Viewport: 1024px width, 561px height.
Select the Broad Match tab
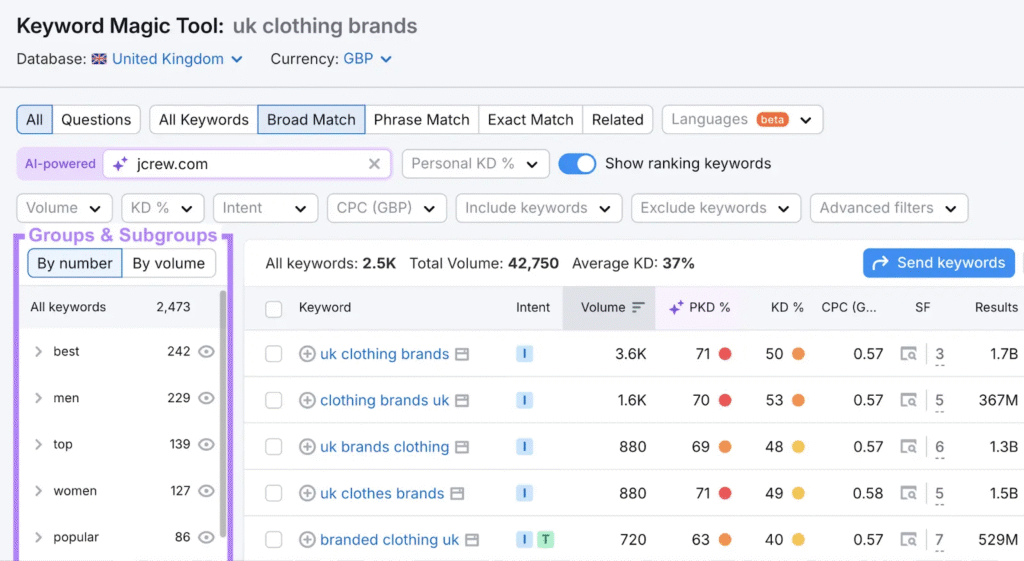[x=312, y=120]
